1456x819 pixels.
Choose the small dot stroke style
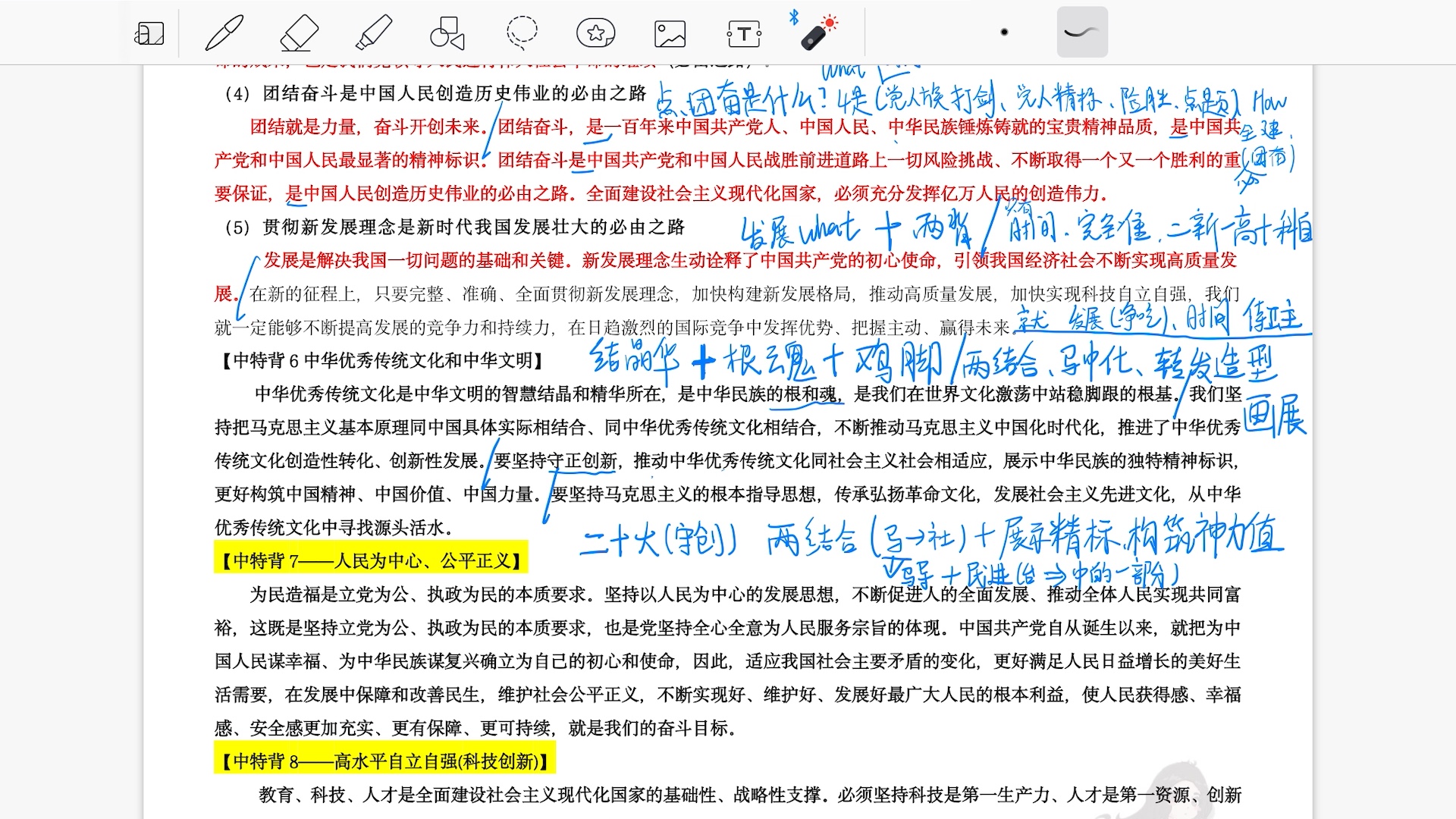point(1004,33)
